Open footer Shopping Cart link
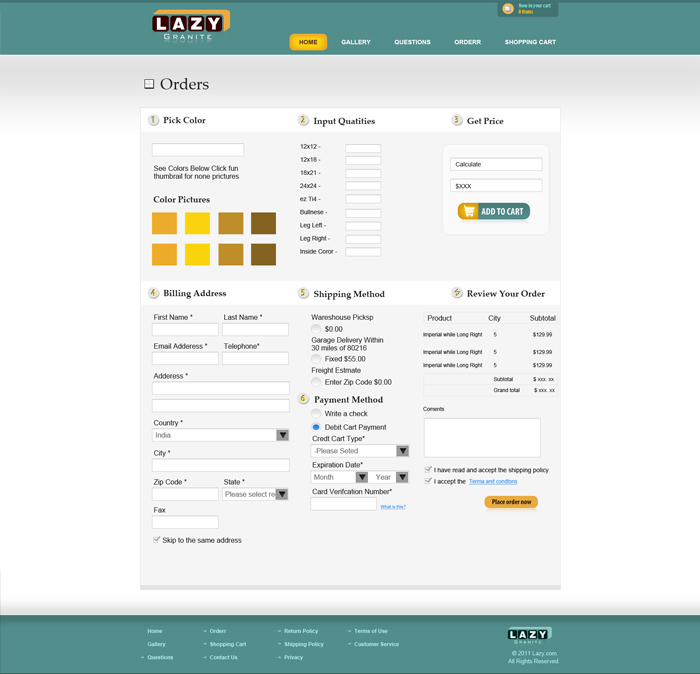 (228, 644)
